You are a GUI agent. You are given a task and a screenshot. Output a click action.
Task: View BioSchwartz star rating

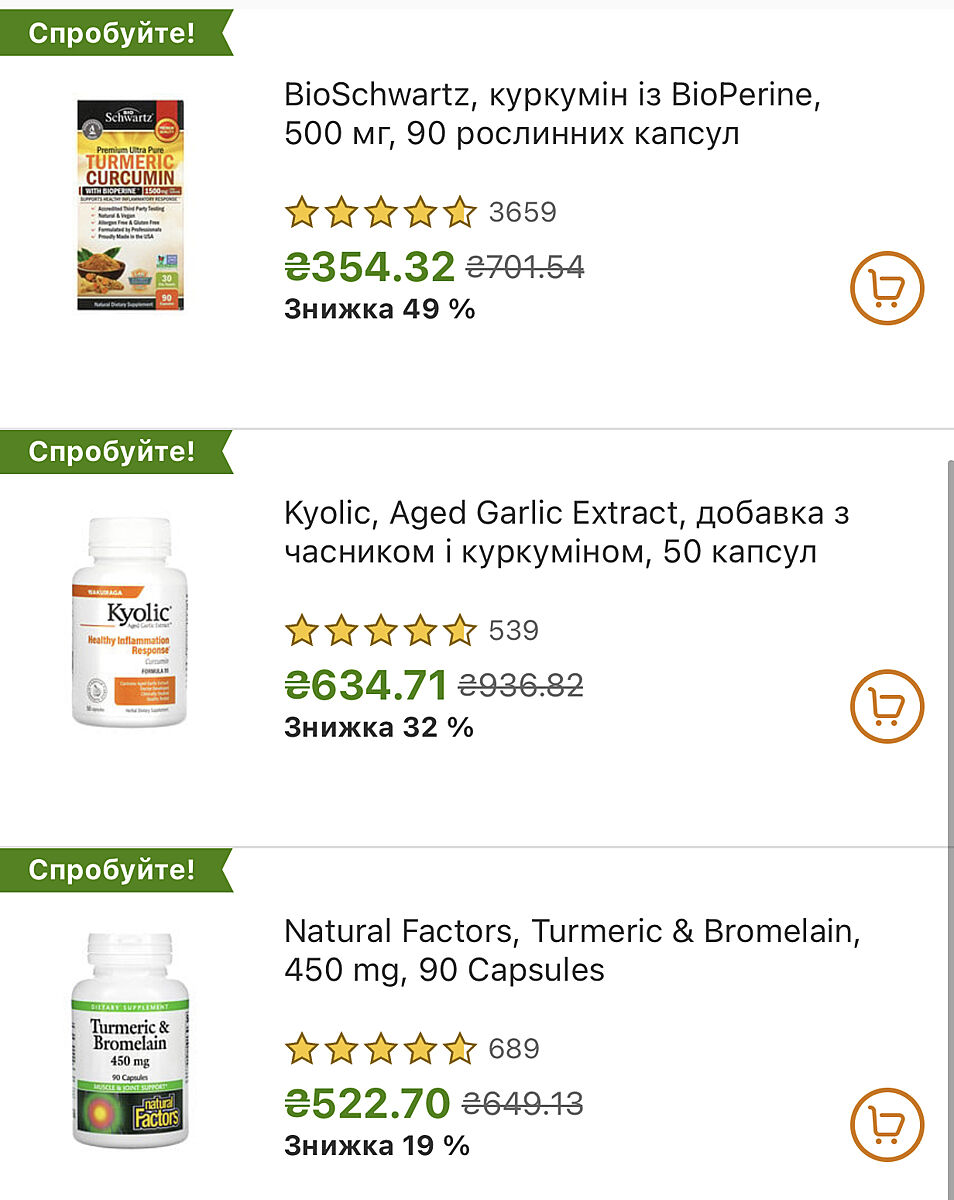point(380,212)
